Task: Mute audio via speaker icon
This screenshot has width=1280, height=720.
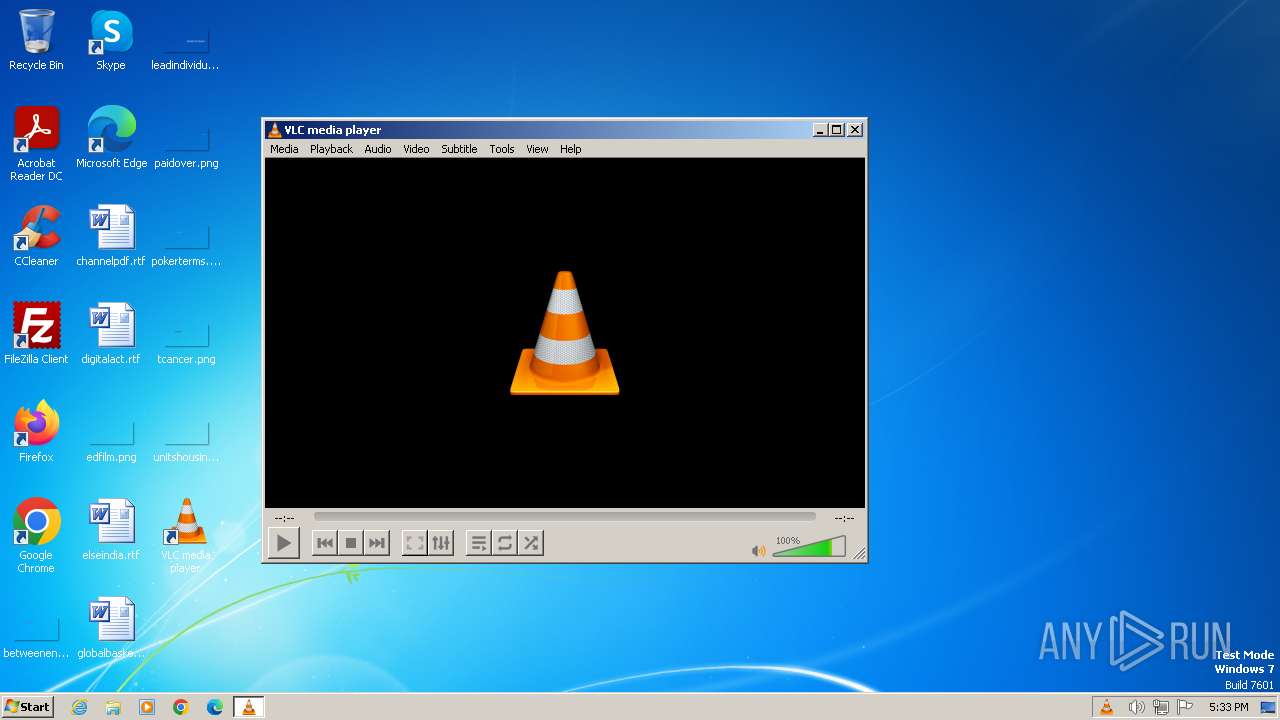Action: click(x=759, y=551)
